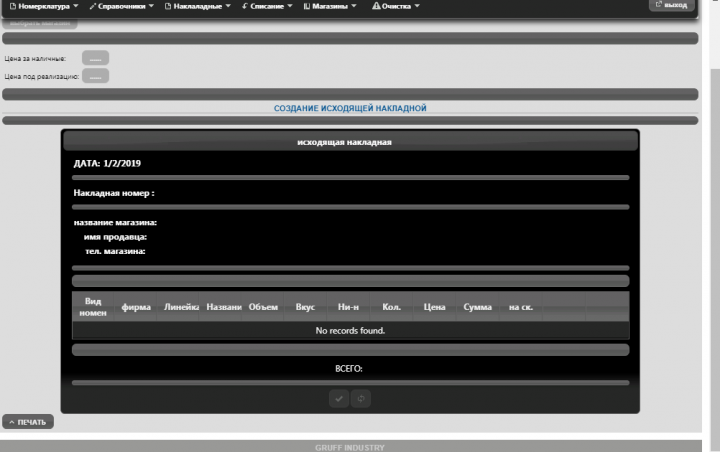Click the тел. магазина label
This screenshot has height=452, width=720.
pos(115,251)
